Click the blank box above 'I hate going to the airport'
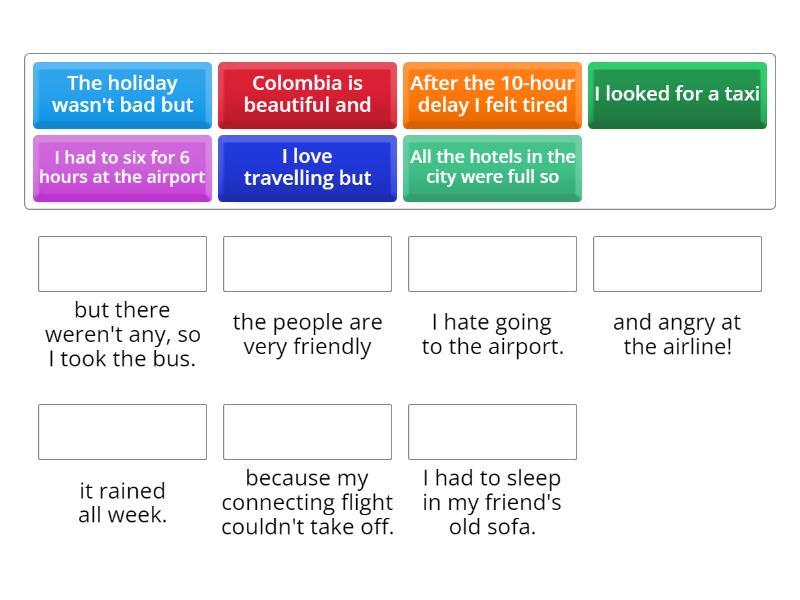 pos(492,264)
